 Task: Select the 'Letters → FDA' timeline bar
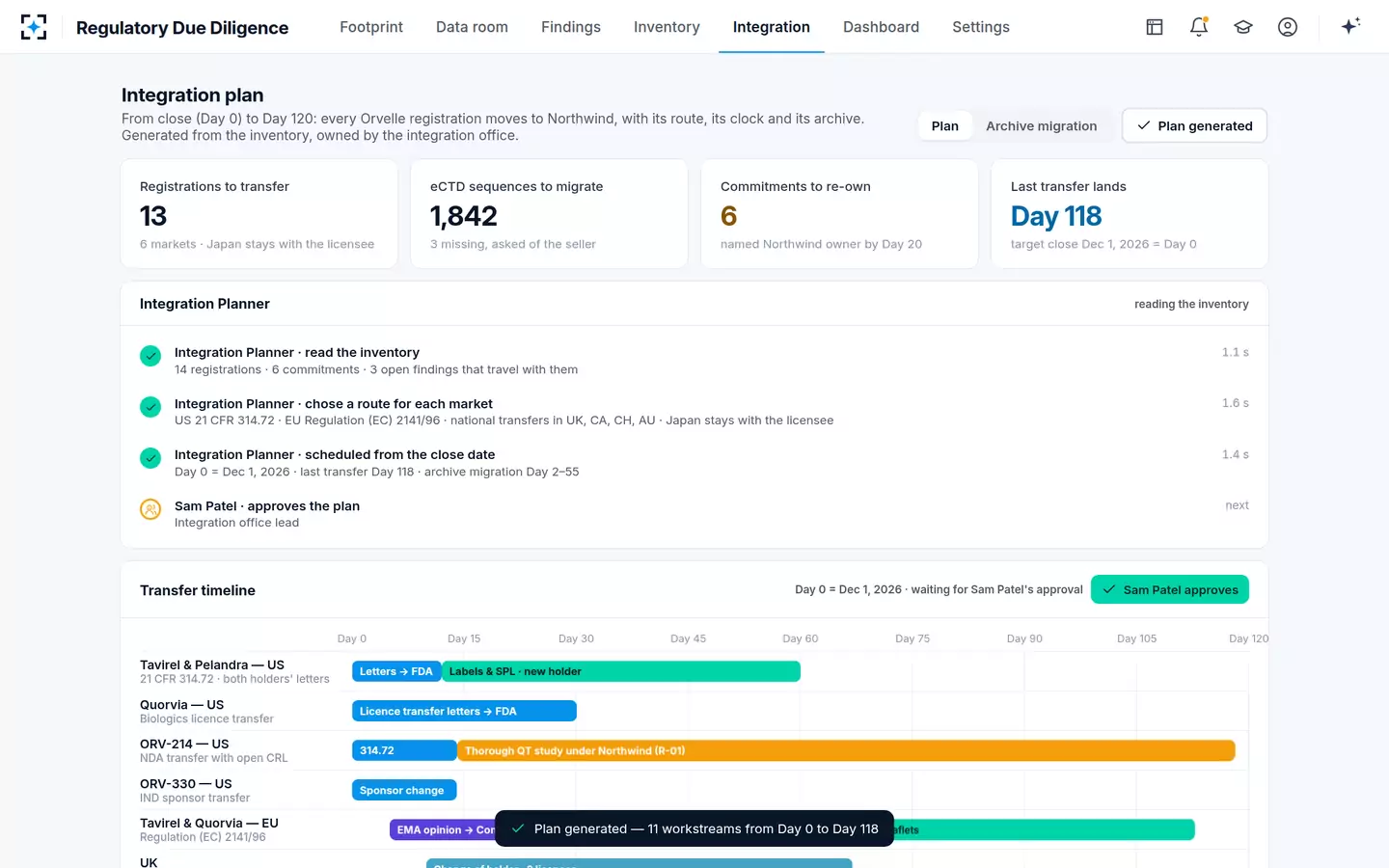[396, 671]
